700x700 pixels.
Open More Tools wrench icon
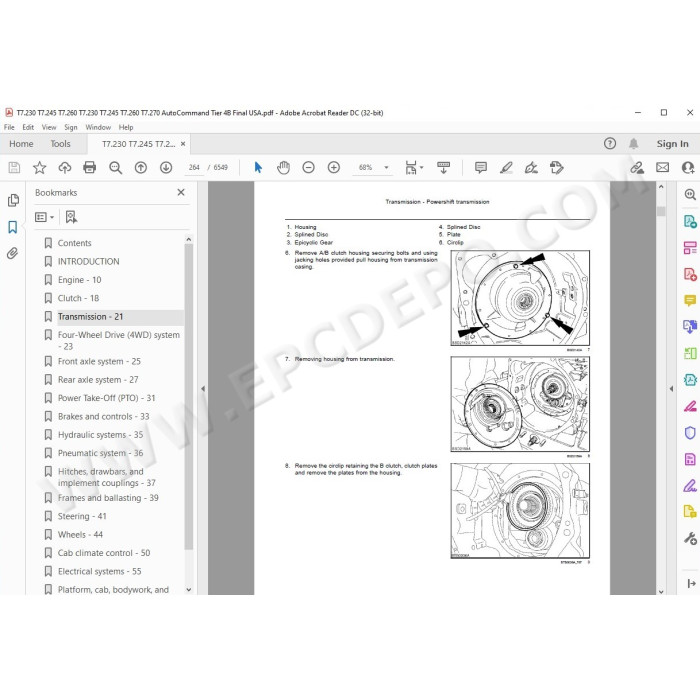point(690,538)
